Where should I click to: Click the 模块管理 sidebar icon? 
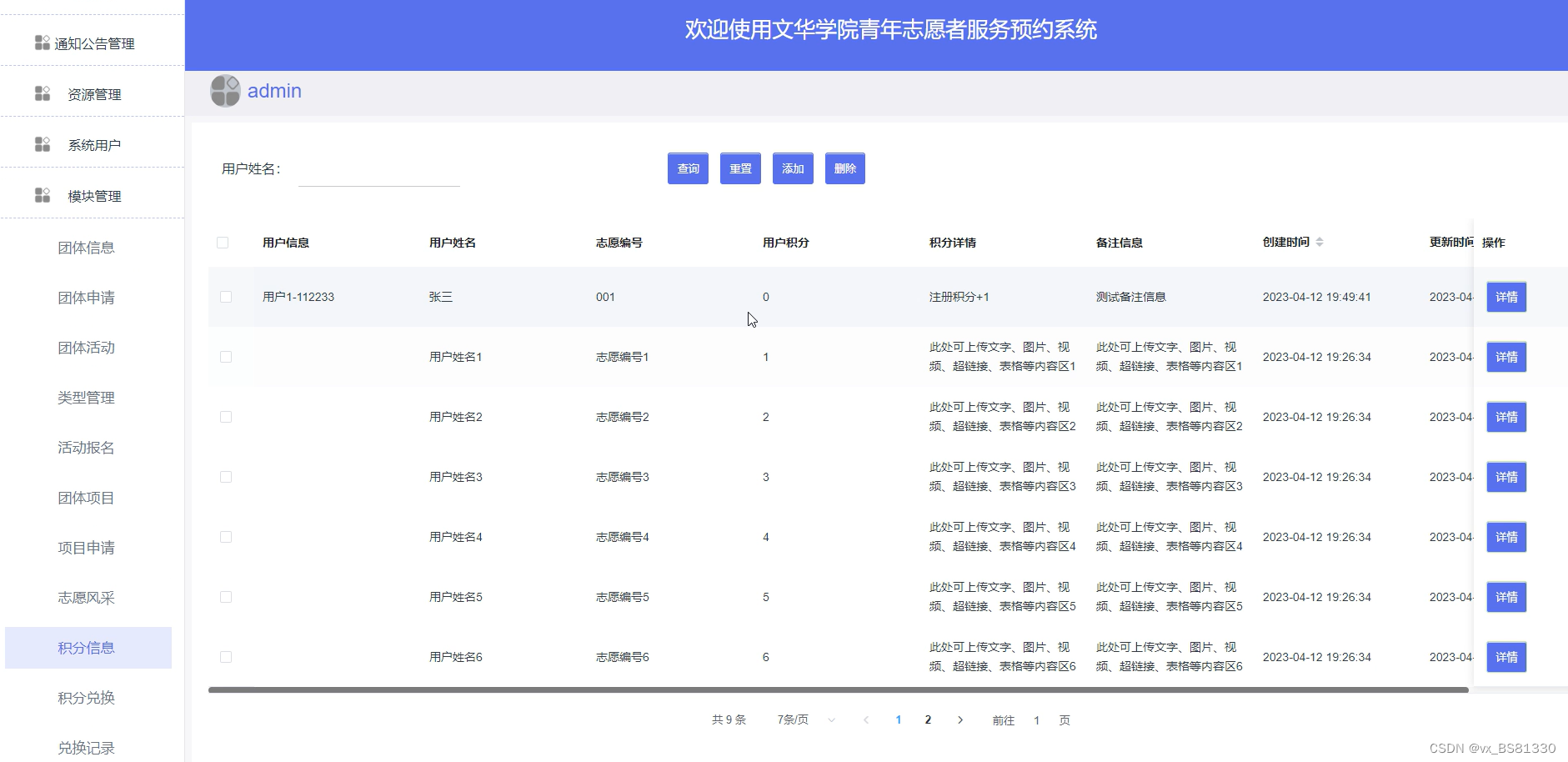pyautogui.click(x=43, y=195)
